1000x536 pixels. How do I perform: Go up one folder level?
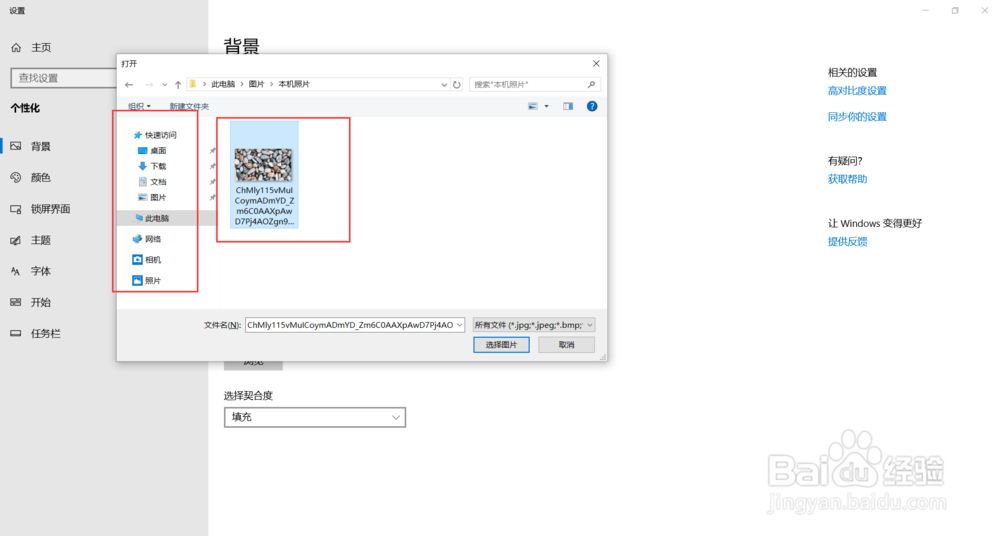pos(178,84)
